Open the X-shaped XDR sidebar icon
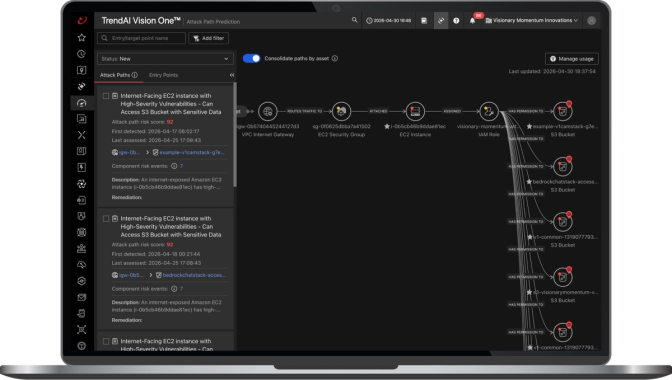This screenshot has width=672, height=380. (81, 135)
